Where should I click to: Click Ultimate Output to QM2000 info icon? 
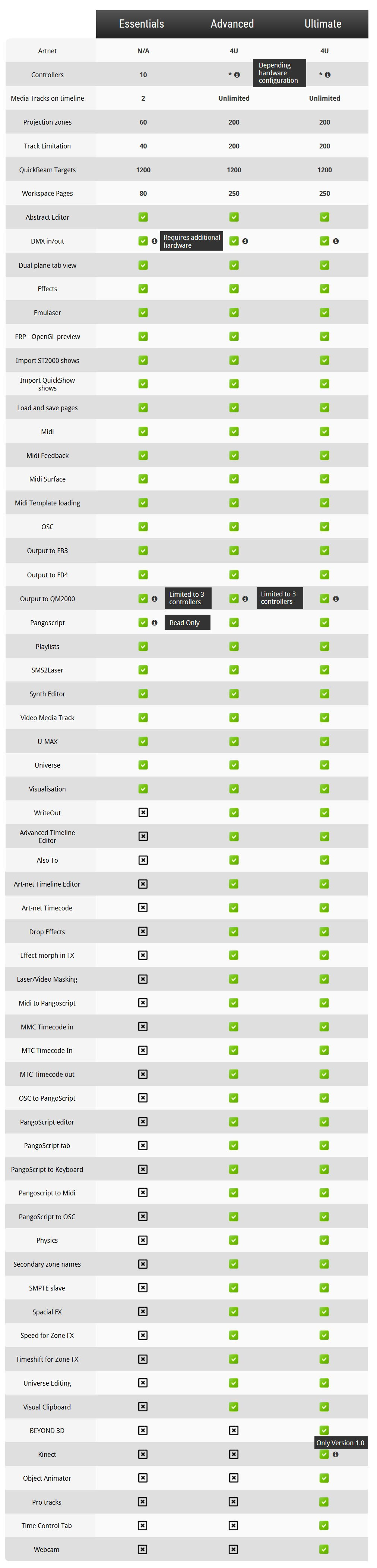coord(336,599)
